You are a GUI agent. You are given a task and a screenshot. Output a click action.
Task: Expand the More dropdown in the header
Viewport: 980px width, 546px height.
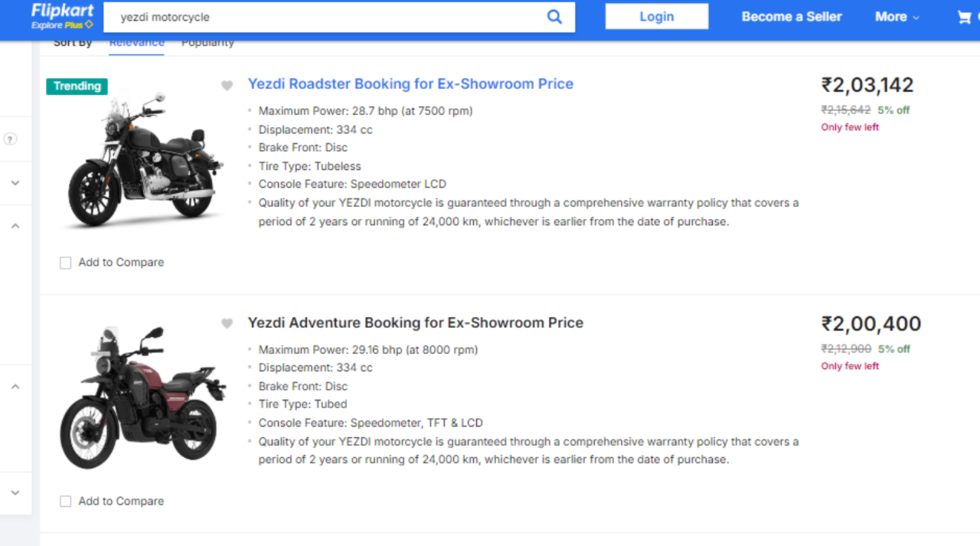point(896,17)
